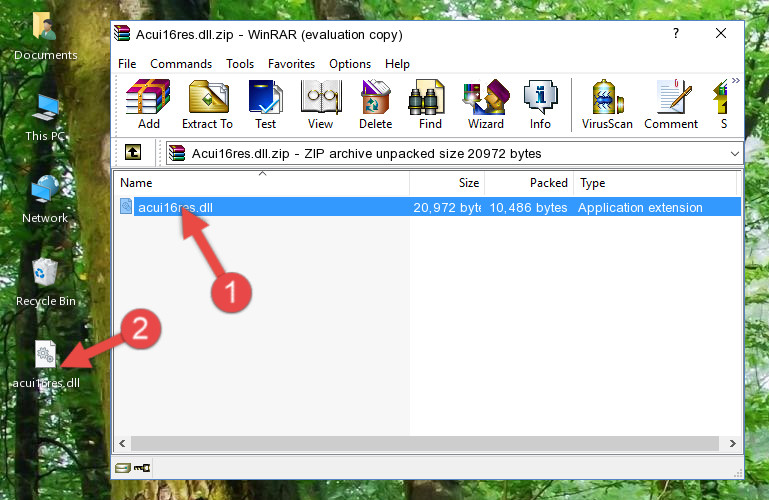Open the Tools menu
This screenshot has width=769, height=500.
240,64
